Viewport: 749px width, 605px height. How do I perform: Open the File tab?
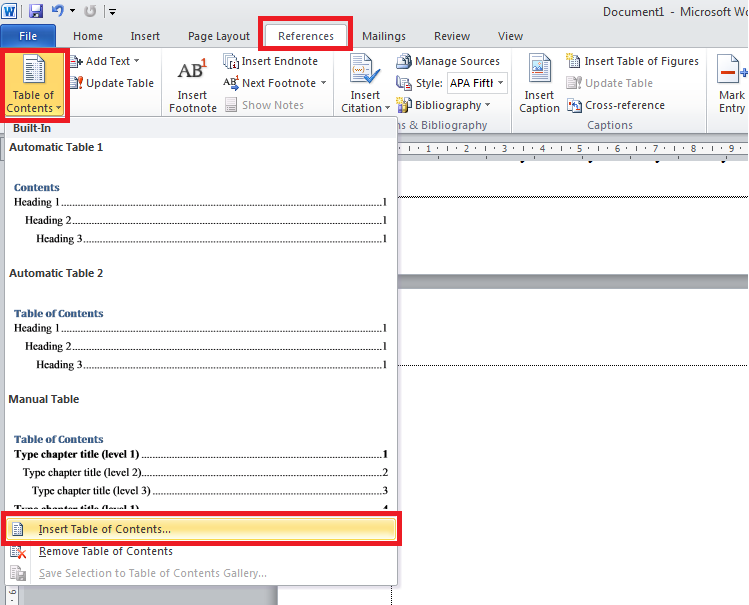[28, 36]
